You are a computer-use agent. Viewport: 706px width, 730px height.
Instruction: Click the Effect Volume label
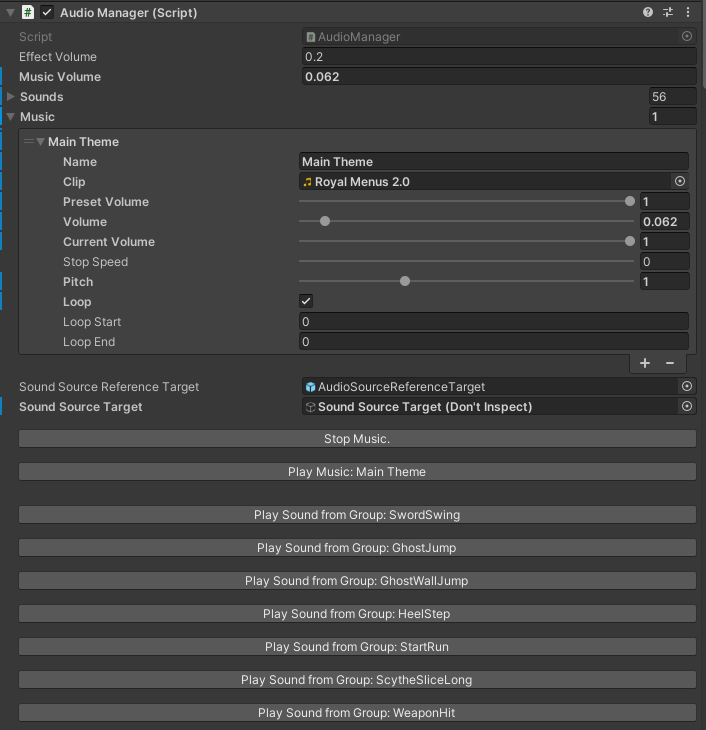(58, 57)
